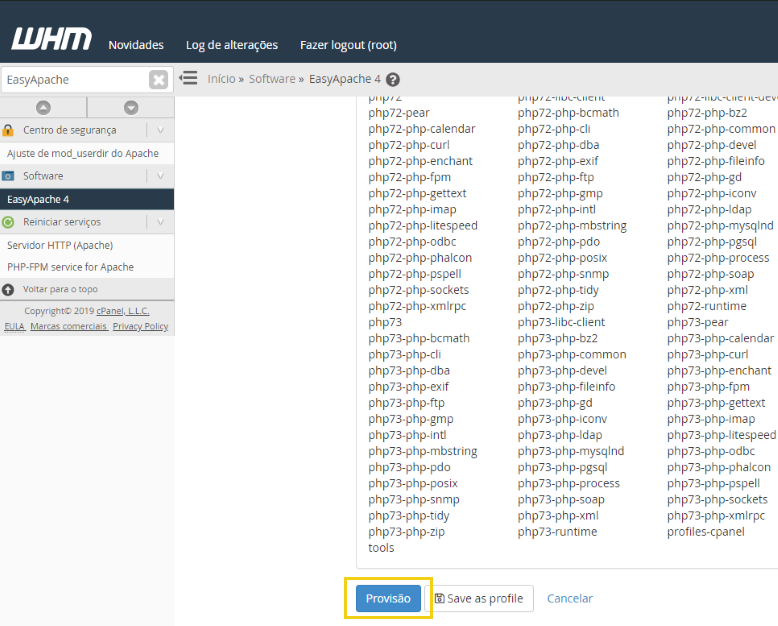
Task: Focus the EasyApache search input
Action: coord(74,79)
